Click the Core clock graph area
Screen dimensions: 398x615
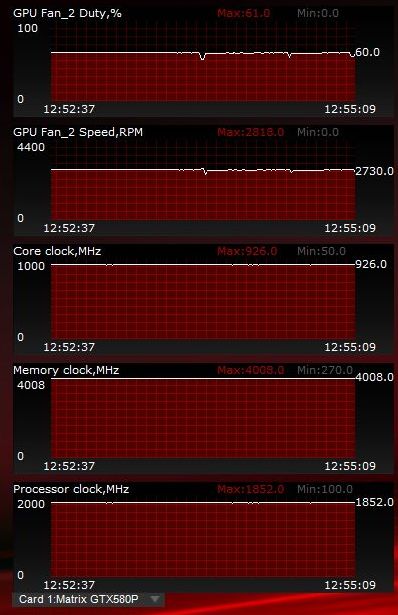[x=203, y=300]
